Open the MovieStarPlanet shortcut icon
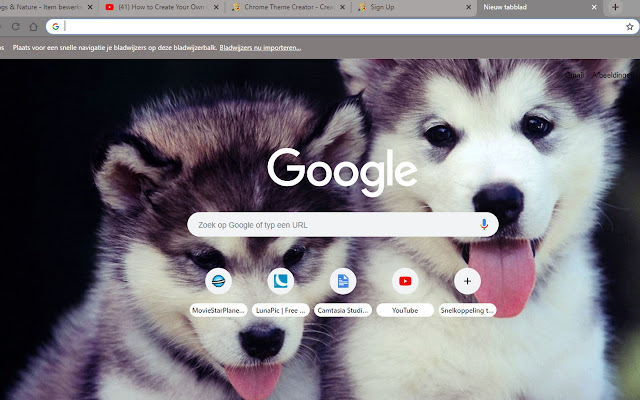The image size is (640, 400). pos(218,281)
